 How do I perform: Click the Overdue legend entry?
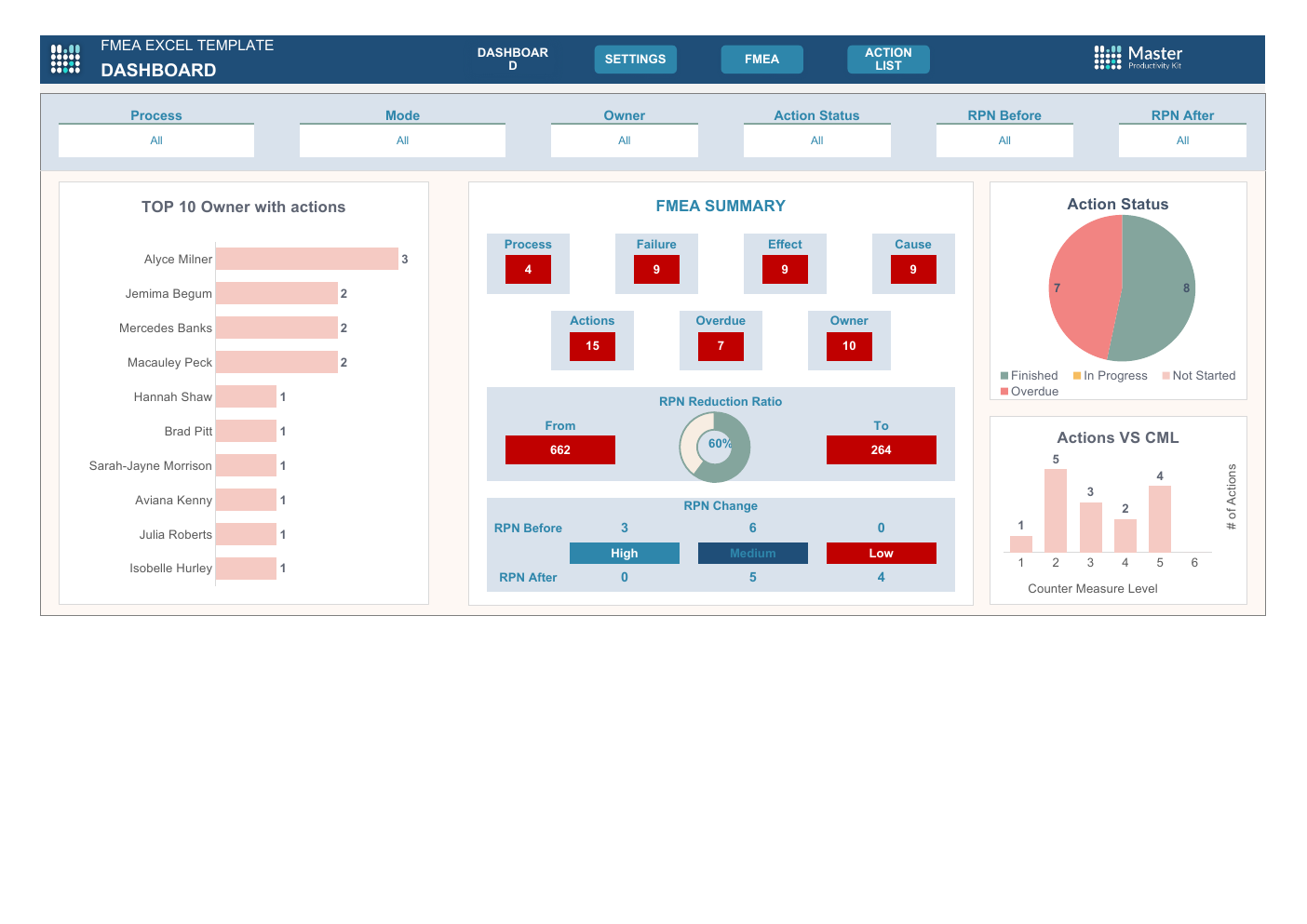[1030, 392]
